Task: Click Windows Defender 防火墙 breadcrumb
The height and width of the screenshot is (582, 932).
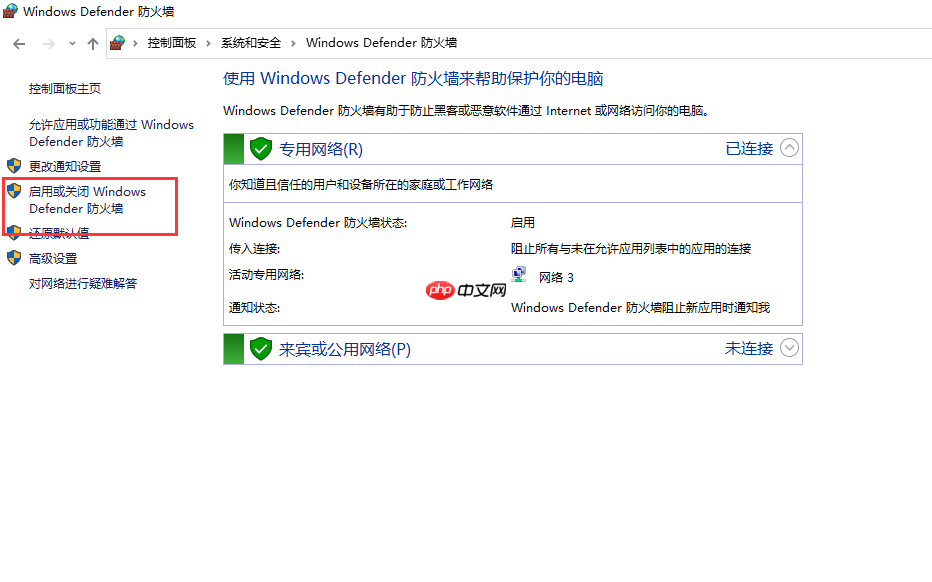Action: click(381, 43)
